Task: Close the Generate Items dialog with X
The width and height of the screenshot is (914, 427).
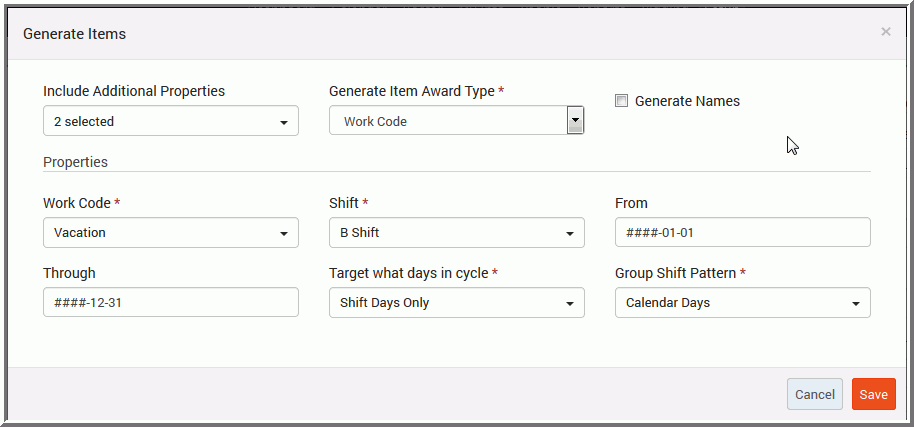Action: [x=885, y=32]
